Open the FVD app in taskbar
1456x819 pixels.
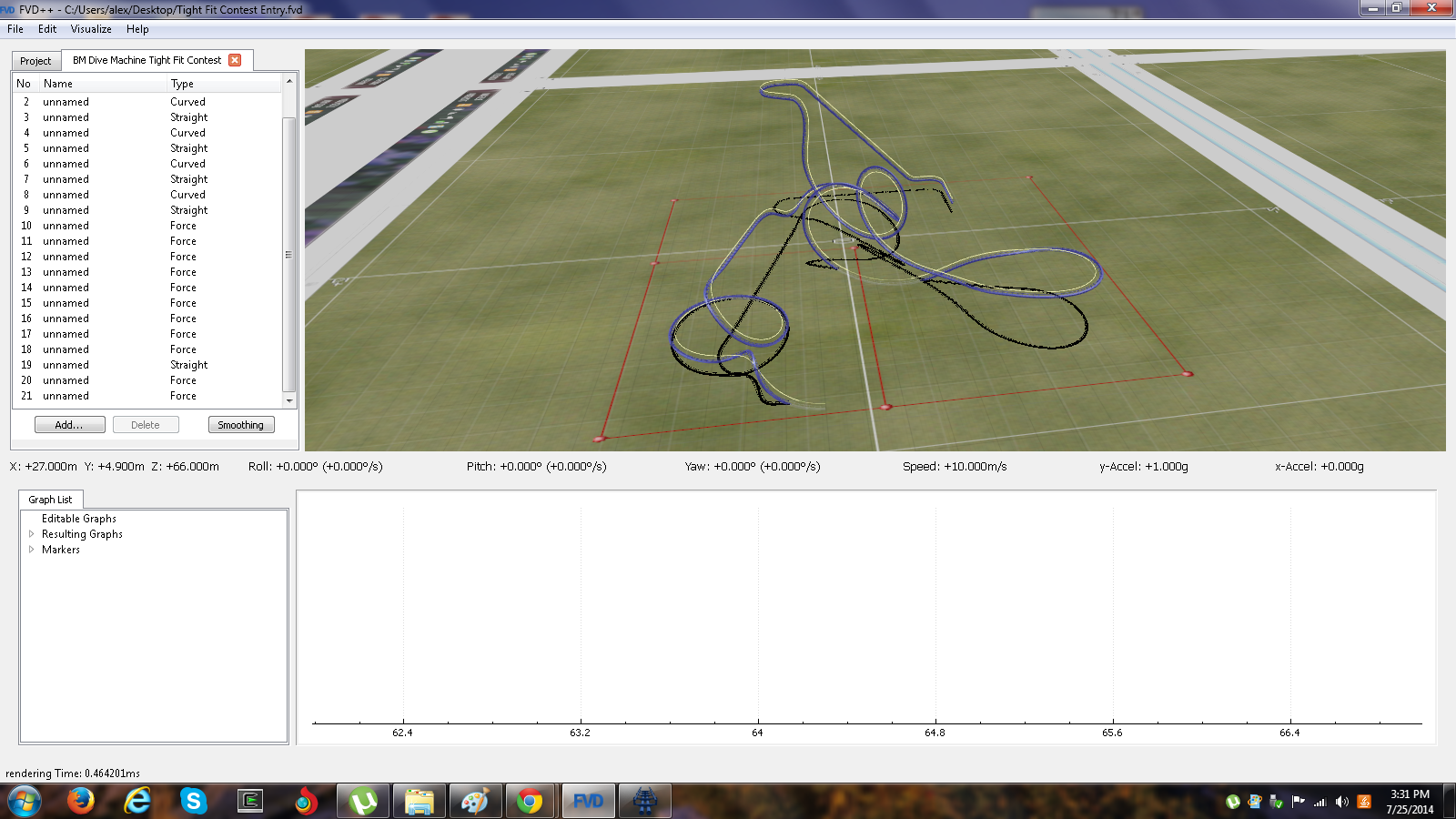[588, 801]
